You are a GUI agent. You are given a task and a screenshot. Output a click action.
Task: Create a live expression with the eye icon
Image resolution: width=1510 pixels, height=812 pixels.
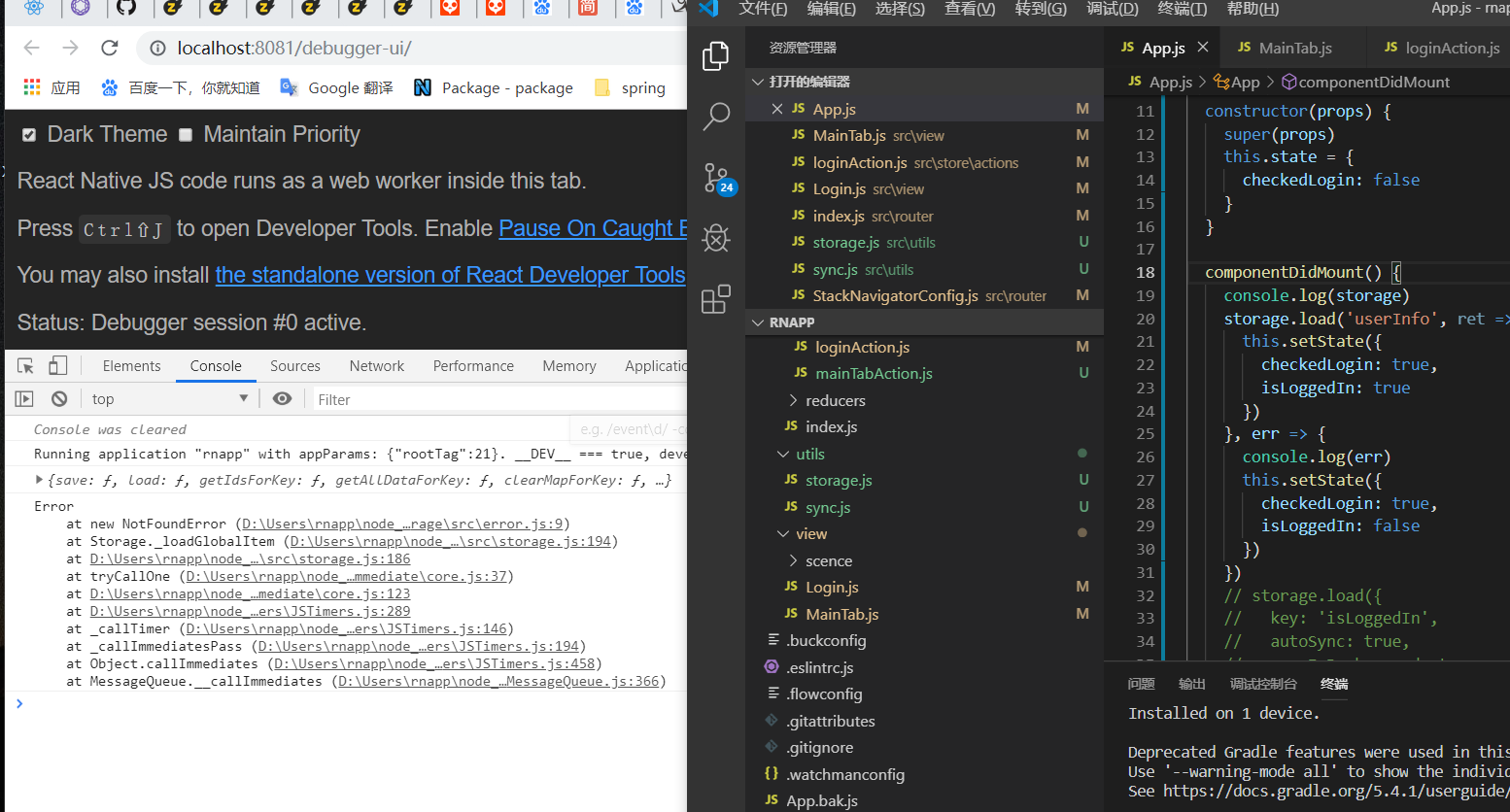282,398
